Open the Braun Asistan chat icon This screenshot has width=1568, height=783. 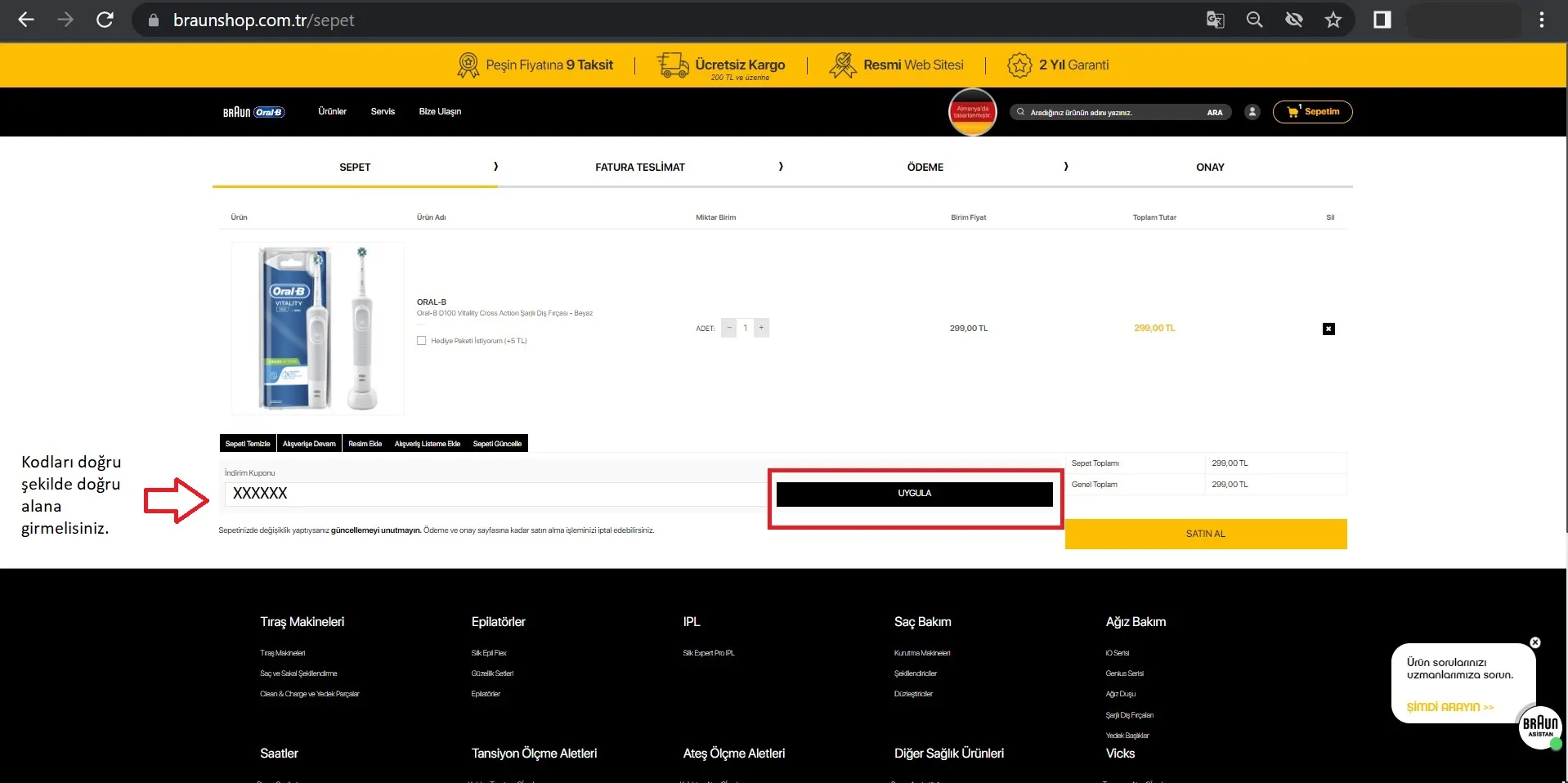[x=1539, y=727]
